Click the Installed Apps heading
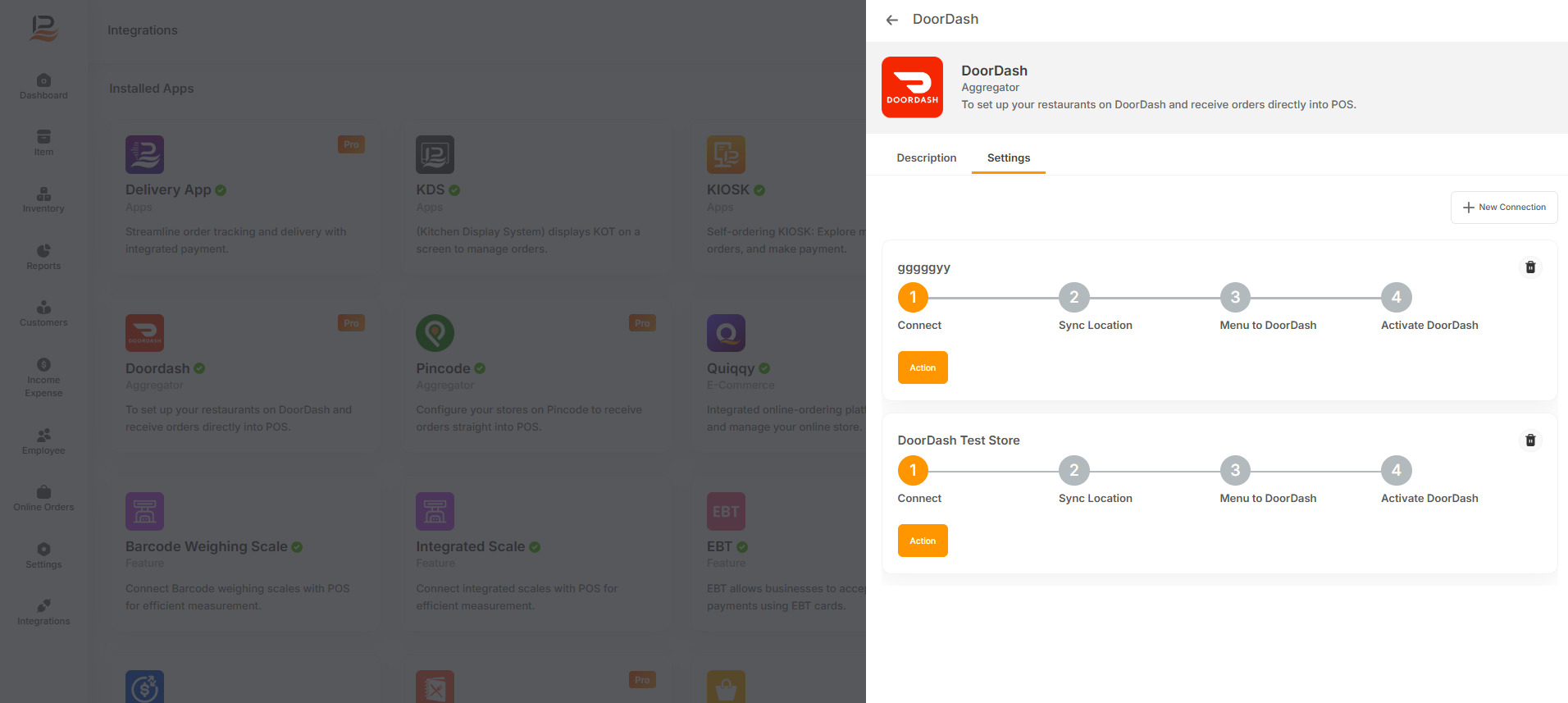This screenshot has height=703, width=1568. click(152, 89)
